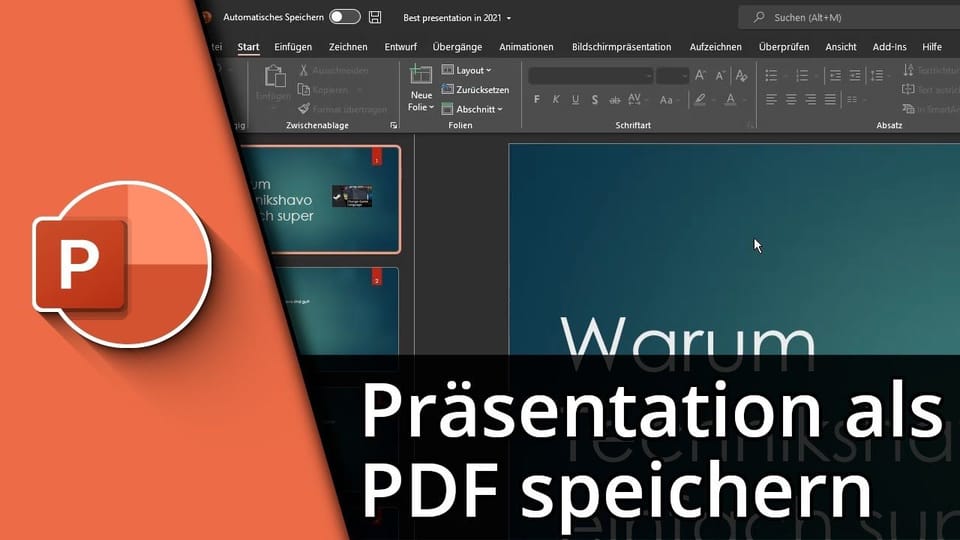Toggle the Automatisches Speichern switch
960x540 pixels.
pyautogui.click(x=344, y=17)
